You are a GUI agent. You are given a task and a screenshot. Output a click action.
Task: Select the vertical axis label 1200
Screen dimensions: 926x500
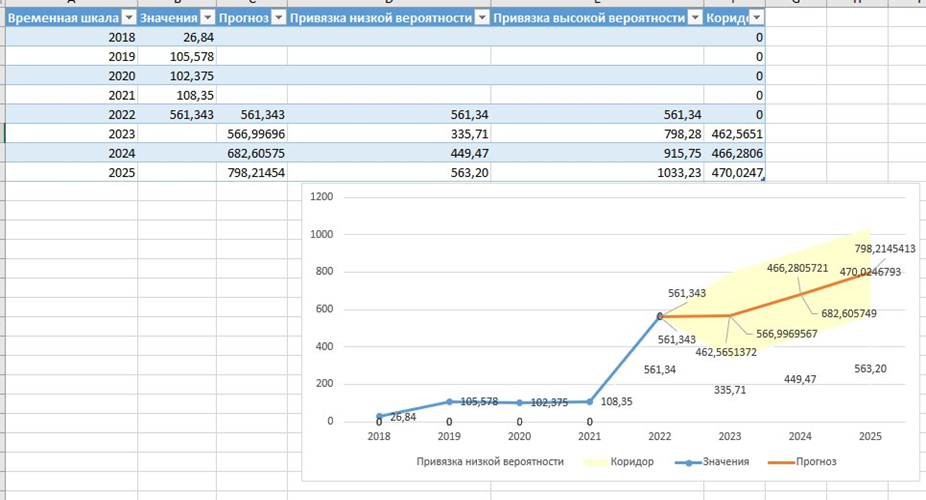320,197
